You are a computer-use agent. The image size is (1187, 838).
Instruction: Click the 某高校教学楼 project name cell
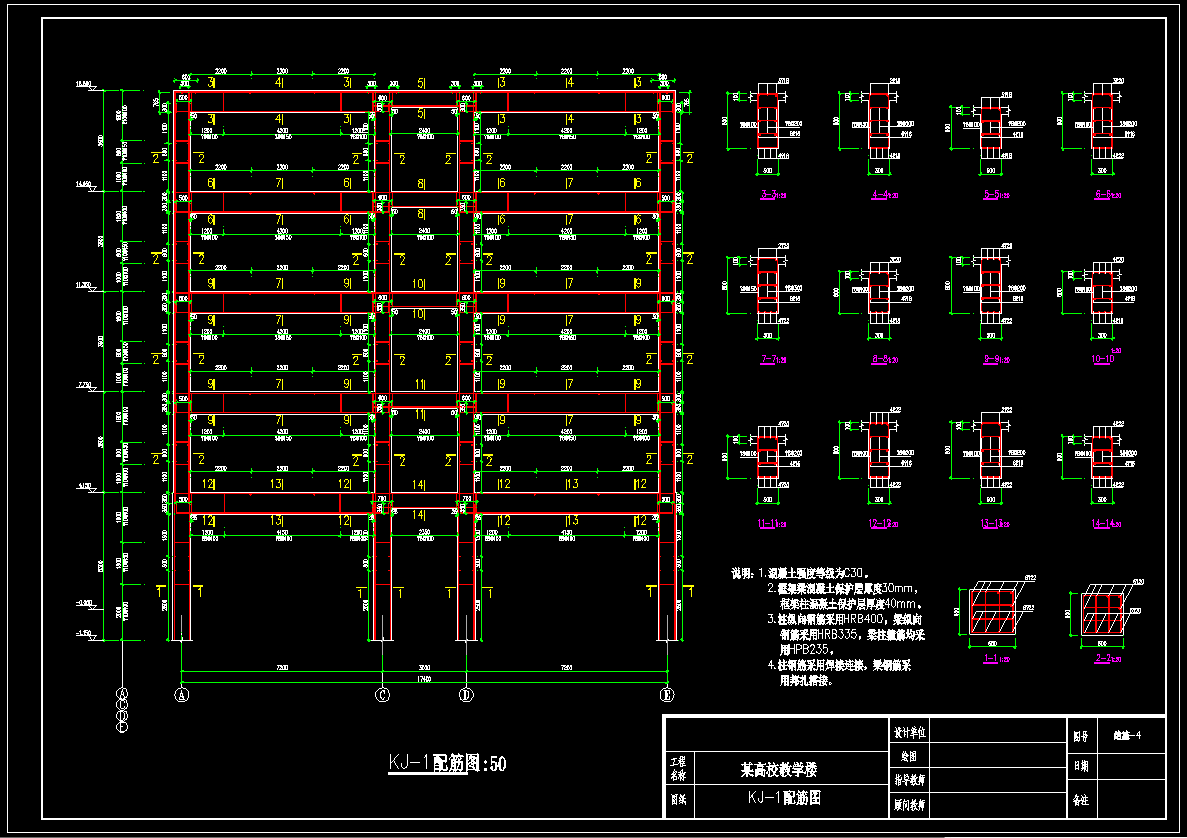point(778,771)
